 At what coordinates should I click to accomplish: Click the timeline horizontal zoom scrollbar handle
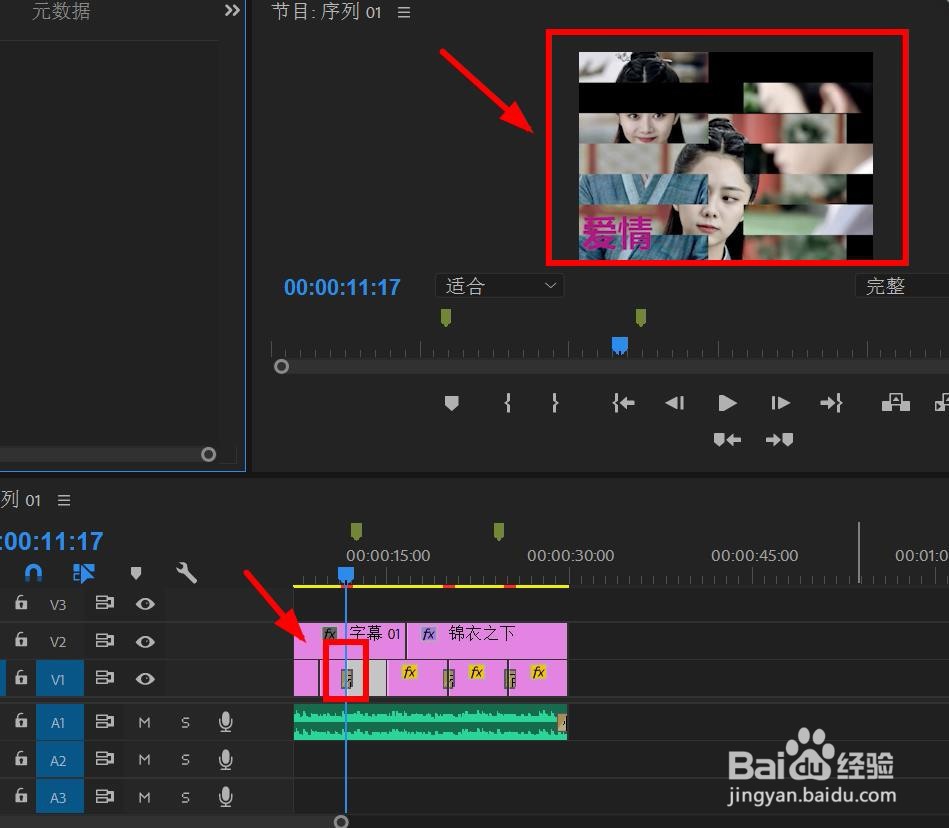pos(341,821)
